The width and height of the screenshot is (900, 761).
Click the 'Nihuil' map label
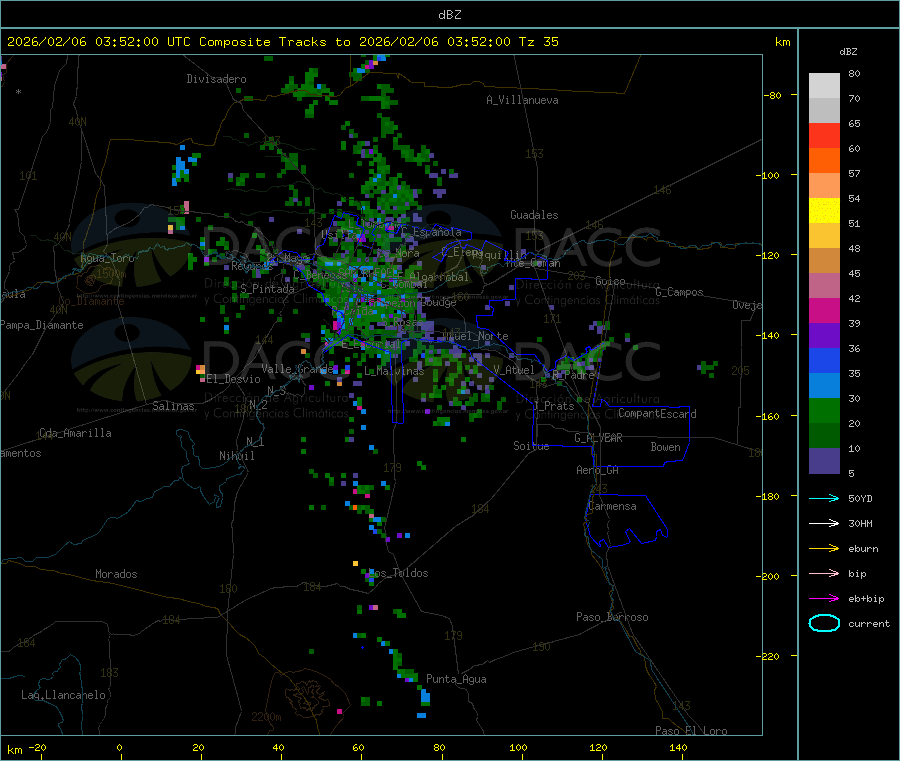click(x=236, y=456)
